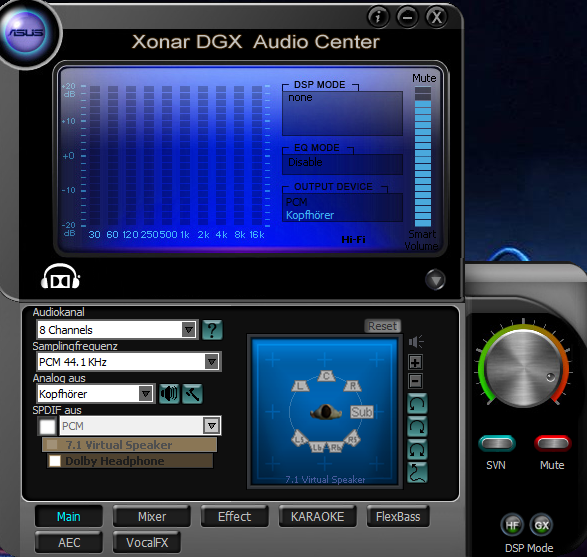Select the C center speaker
Screen dimensions: 587x557
pos(326,375)
